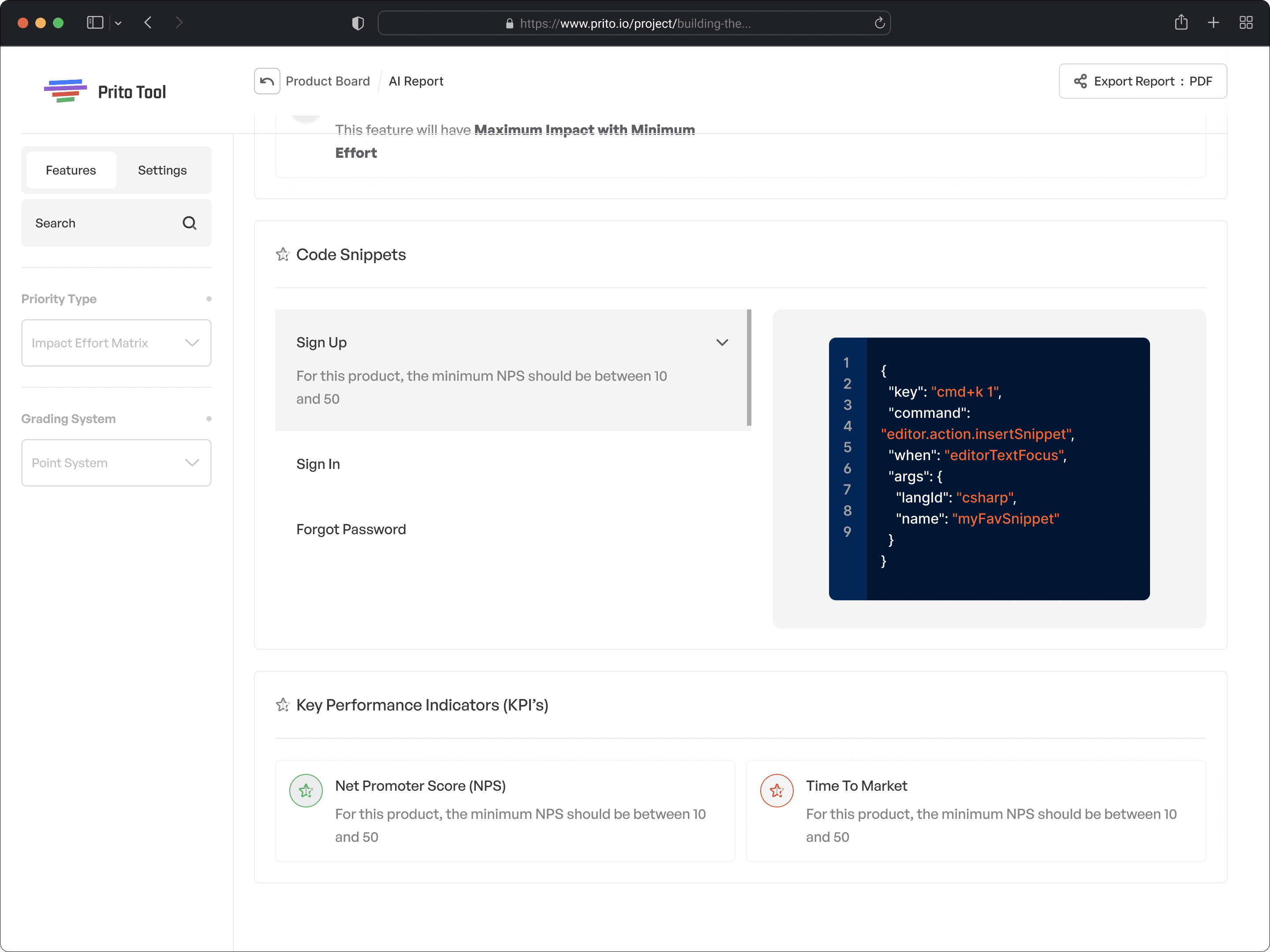Screen dimensions: 1270x952
Task: Reload page with the refresh icon
Action: pyautogui.click(x=879, y=23)
